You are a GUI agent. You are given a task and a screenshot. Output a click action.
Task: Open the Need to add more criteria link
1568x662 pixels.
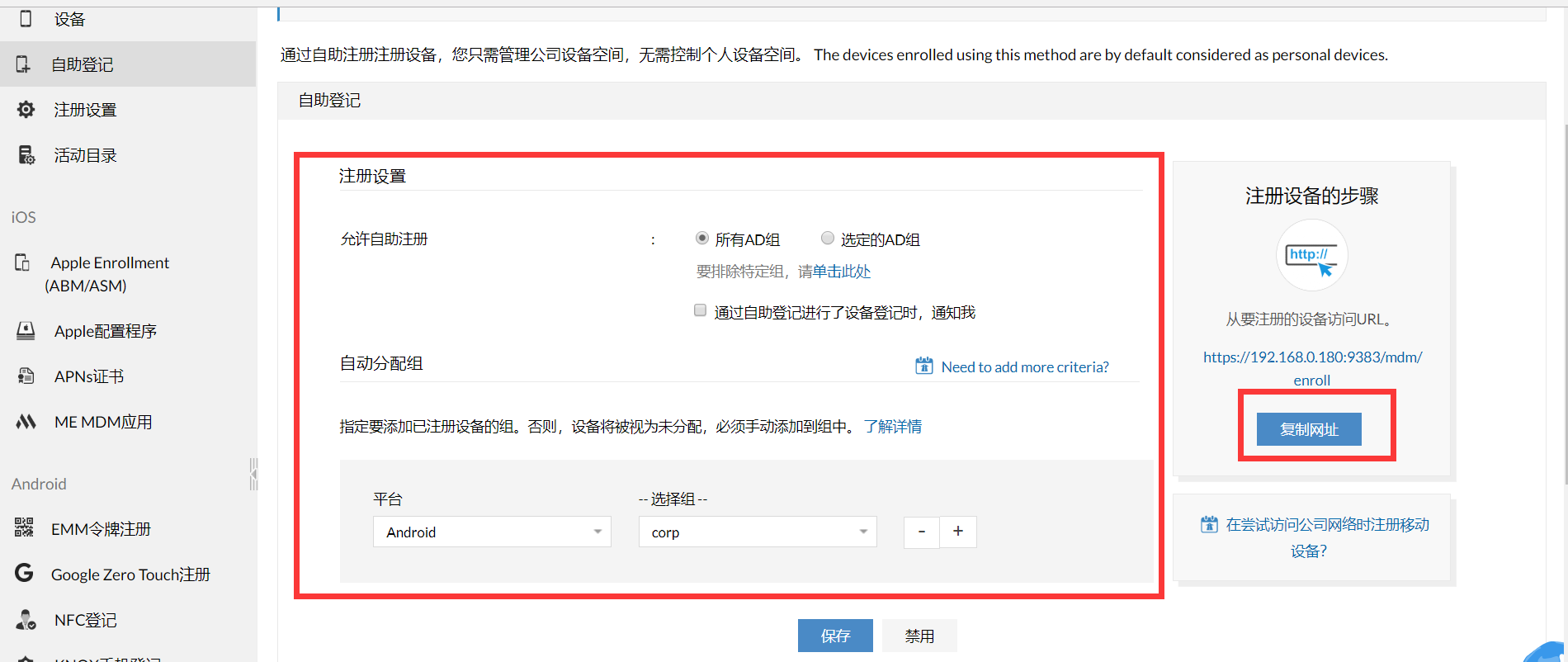coord(1025,366)
